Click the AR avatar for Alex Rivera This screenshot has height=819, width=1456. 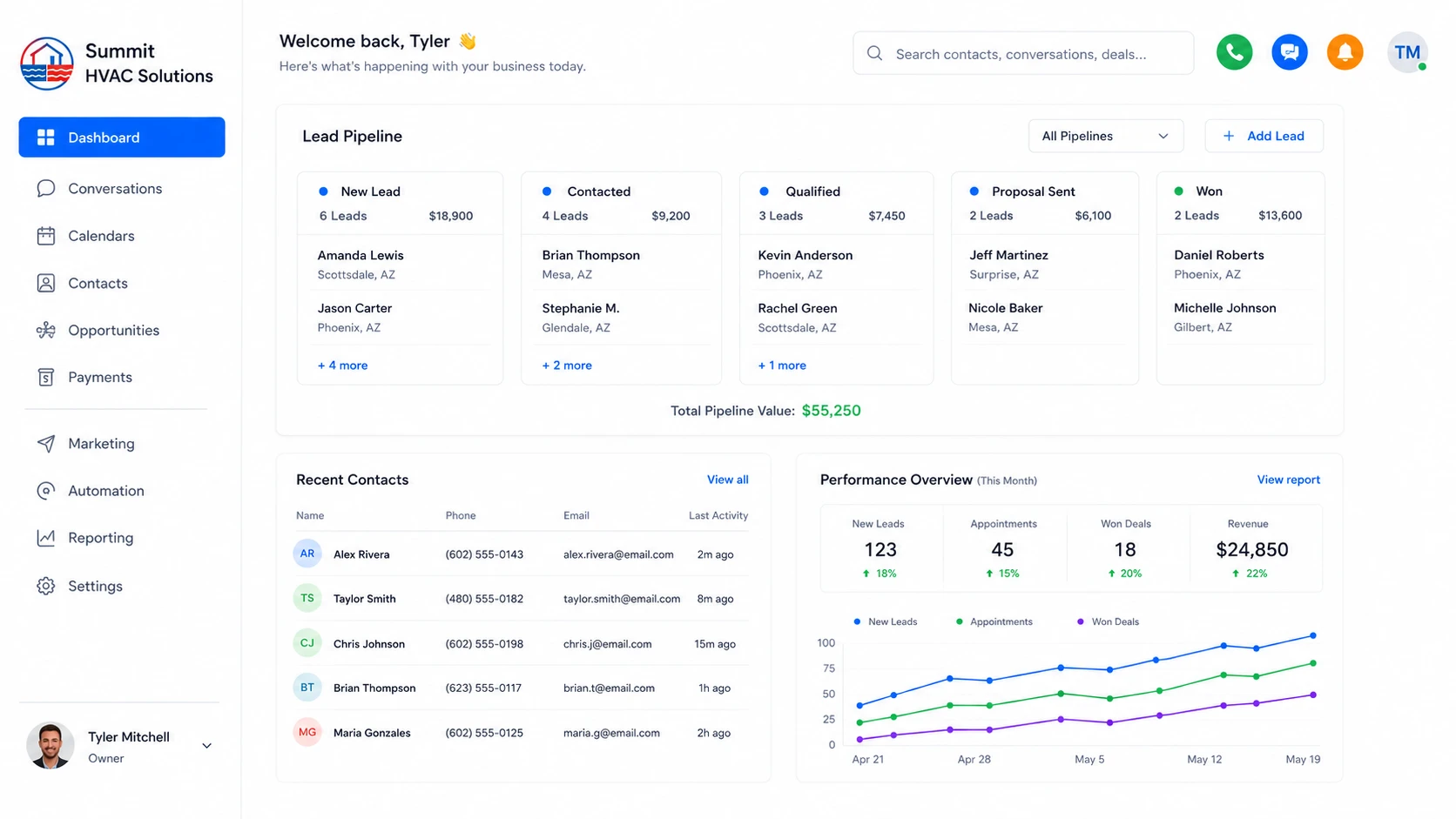(307, 554)
